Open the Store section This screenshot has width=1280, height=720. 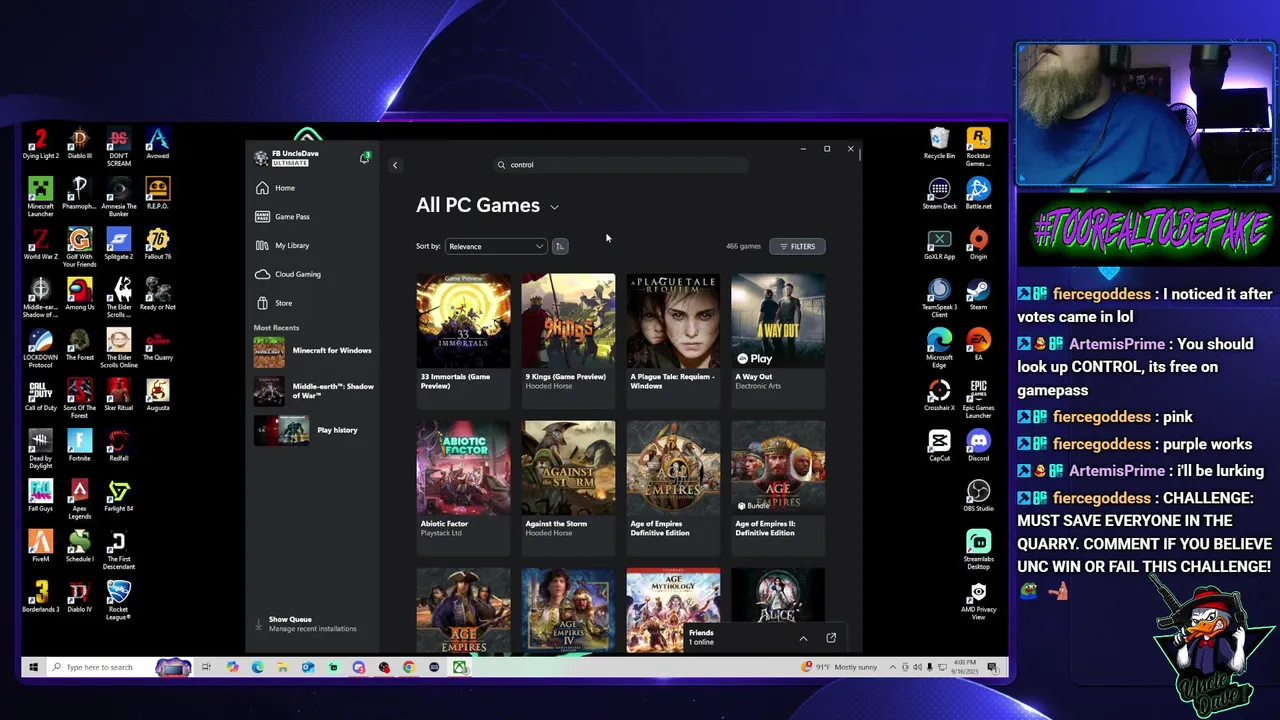point(274,303)
